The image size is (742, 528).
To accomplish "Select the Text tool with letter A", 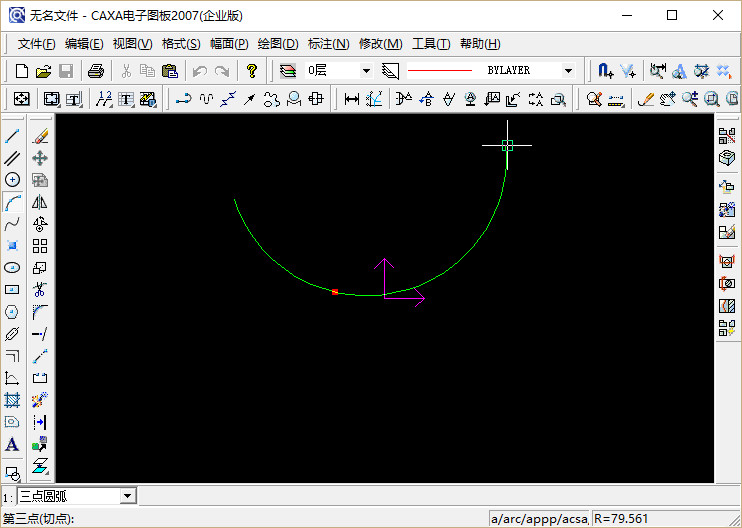I will 13,445.
